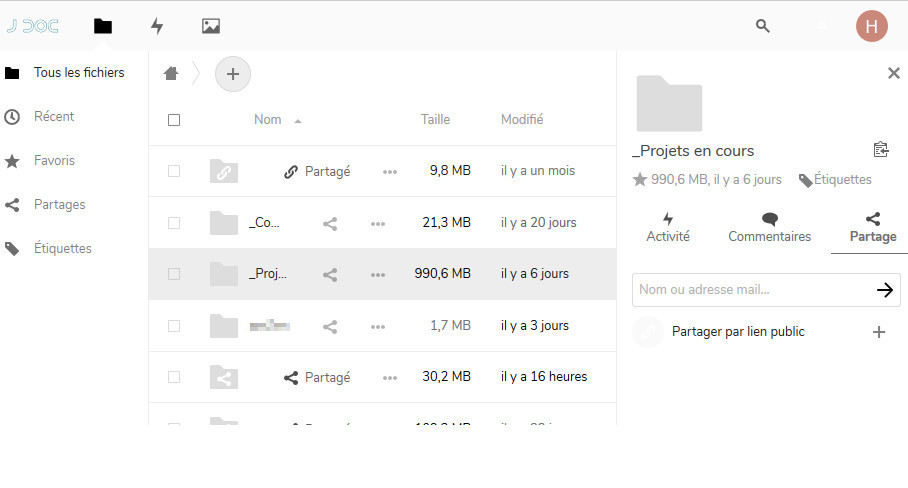Viewport: 908px width, 488px height.
Task: Add a public link via Partager par lien public
Action: [878, 332]
